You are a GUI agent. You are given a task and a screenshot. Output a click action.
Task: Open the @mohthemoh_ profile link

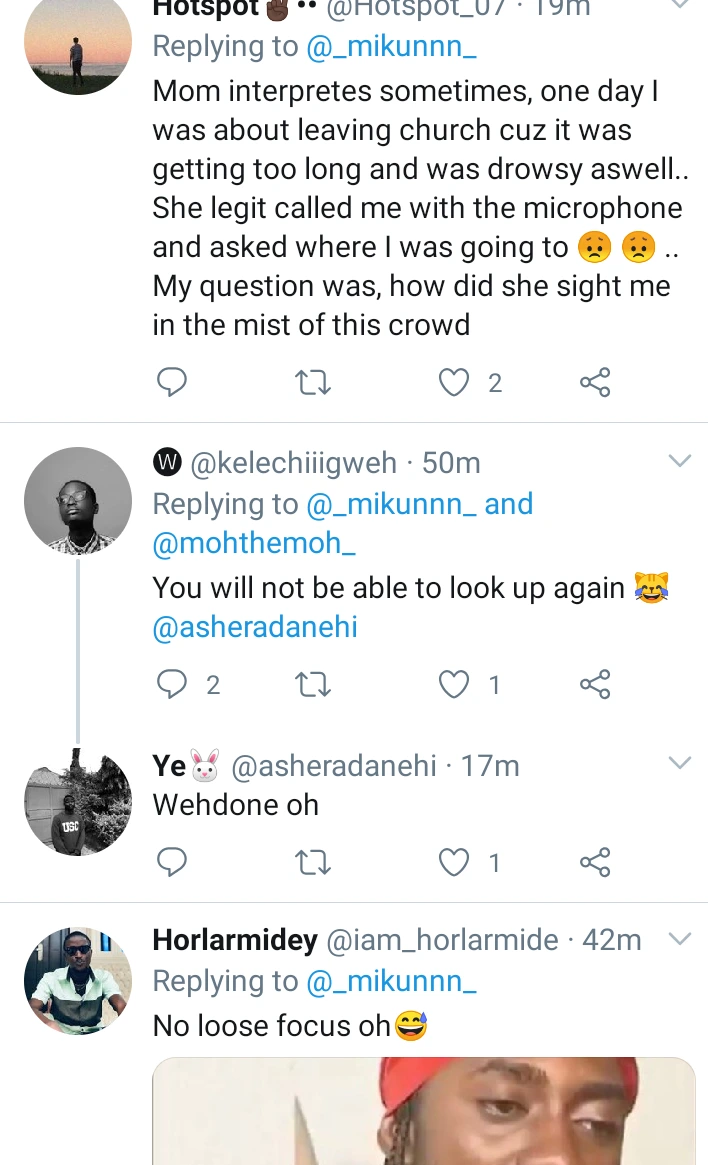pos(254,544)
